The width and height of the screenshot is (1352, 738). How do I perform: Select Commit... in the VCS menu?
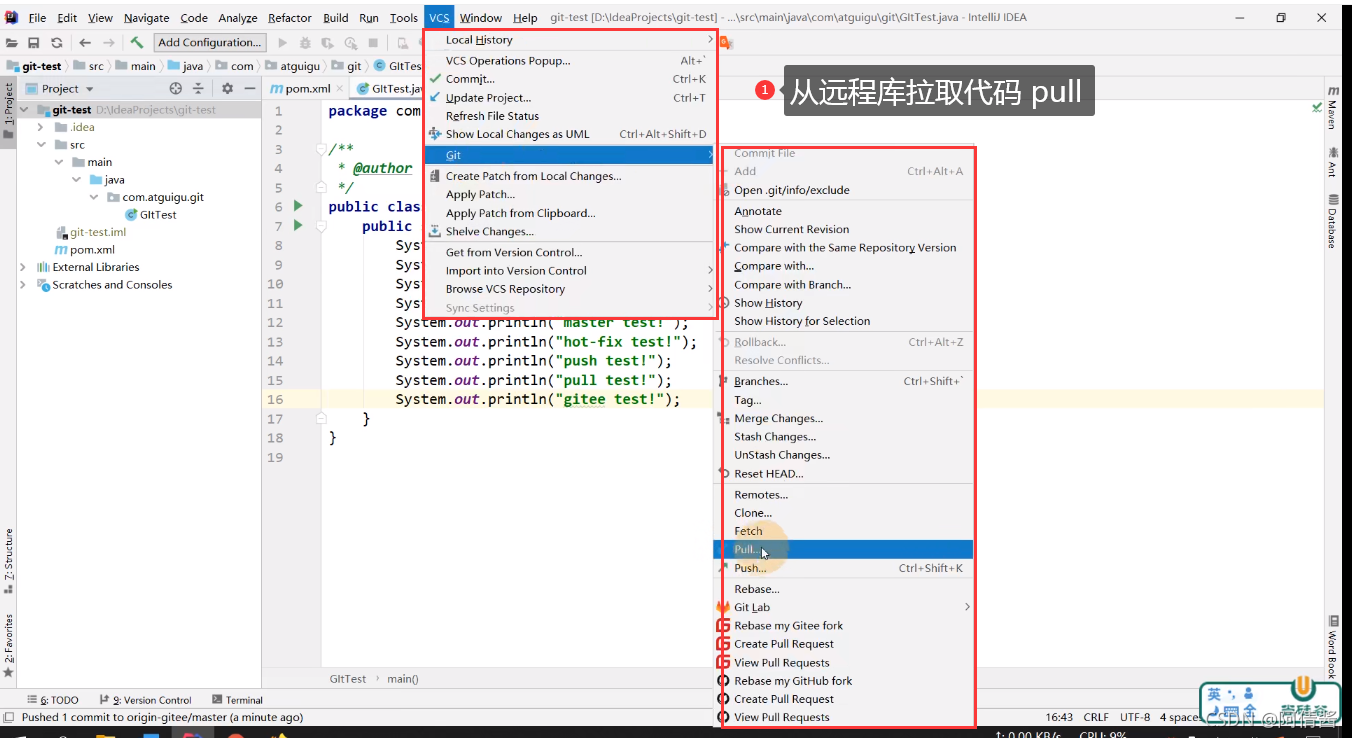coord(570,79)
